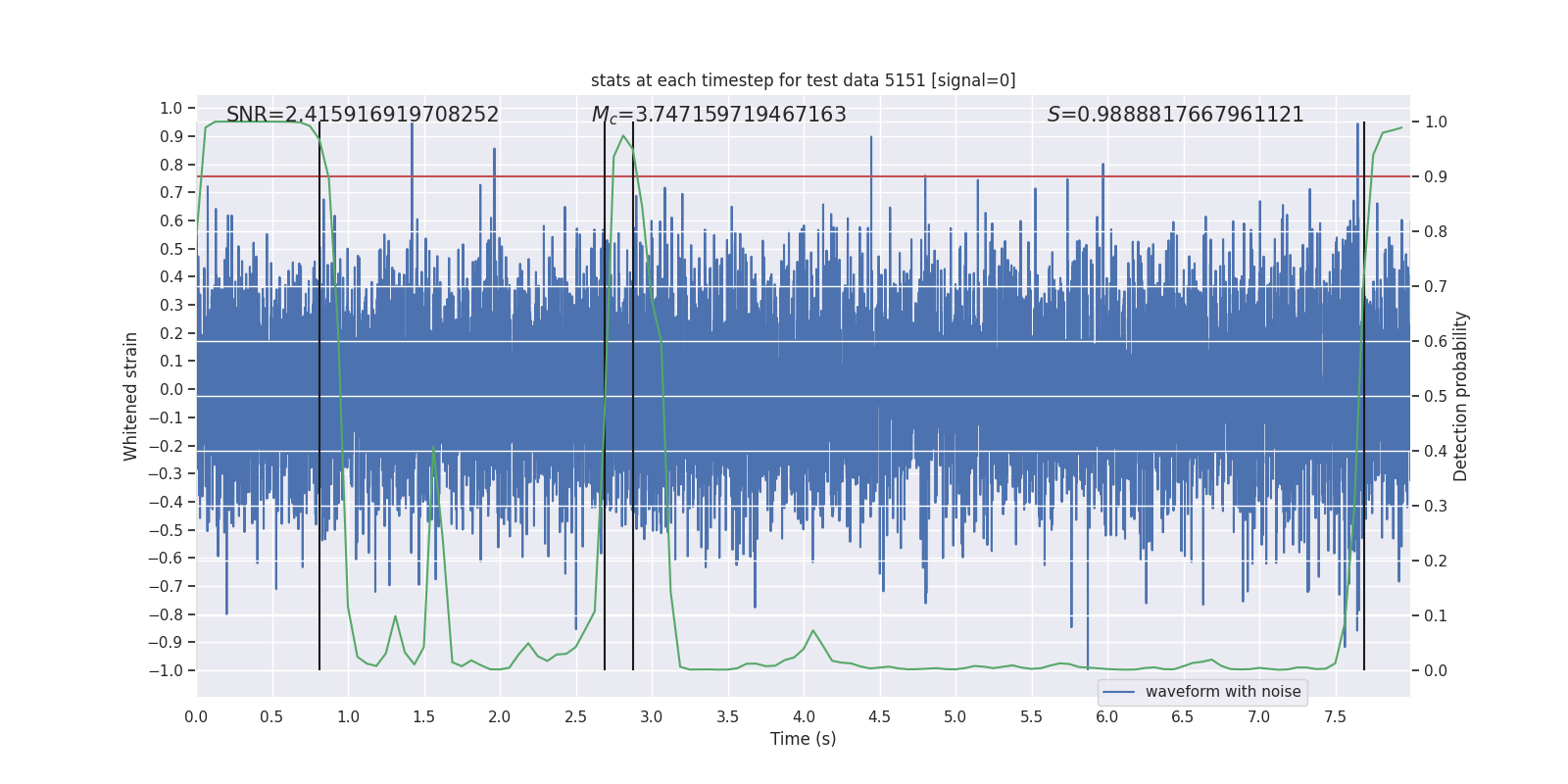
Task: Click the 0.5 tick on detection probability axis
Action: tap(1436, 396)
